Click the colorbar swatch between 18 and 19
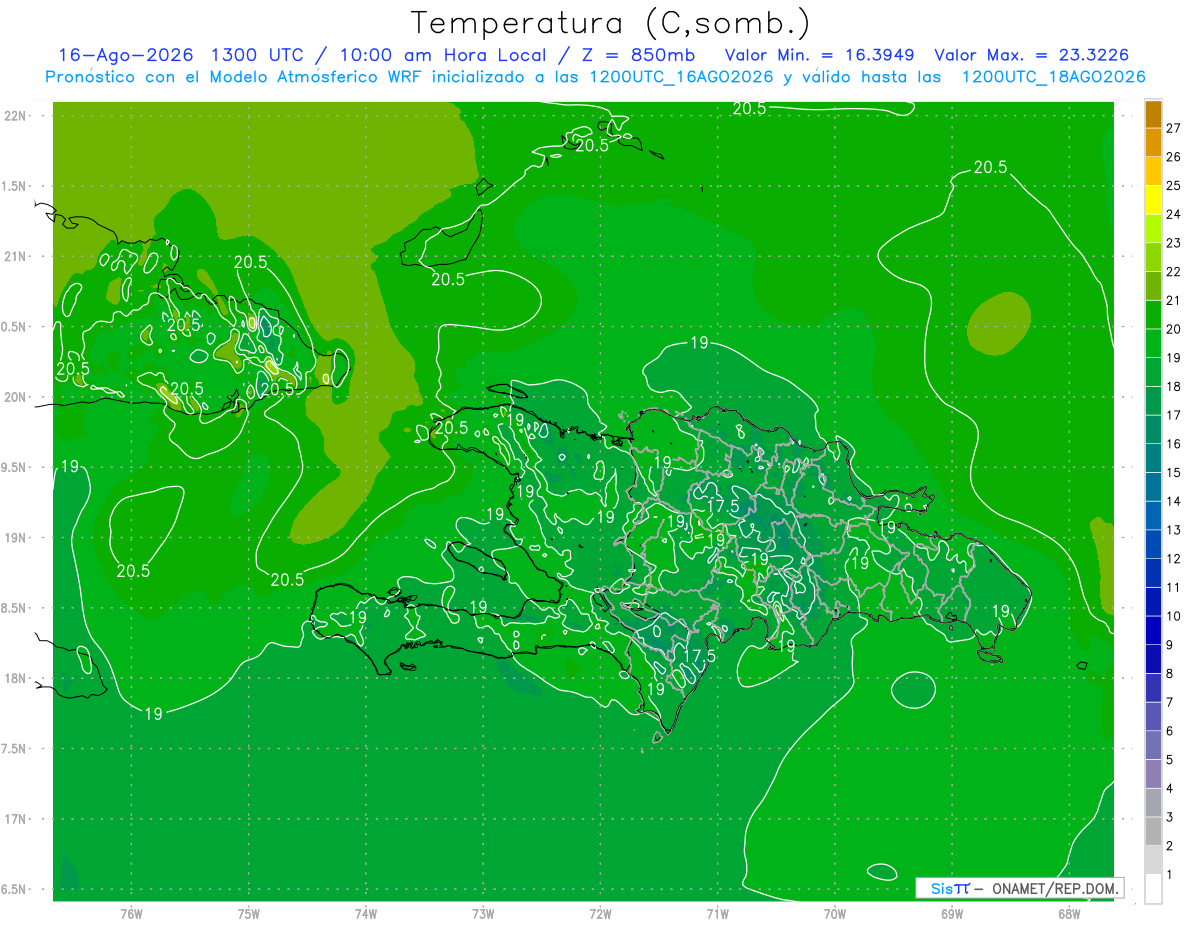Viewport: 1200px width, 927px height. coord(1153,372)
